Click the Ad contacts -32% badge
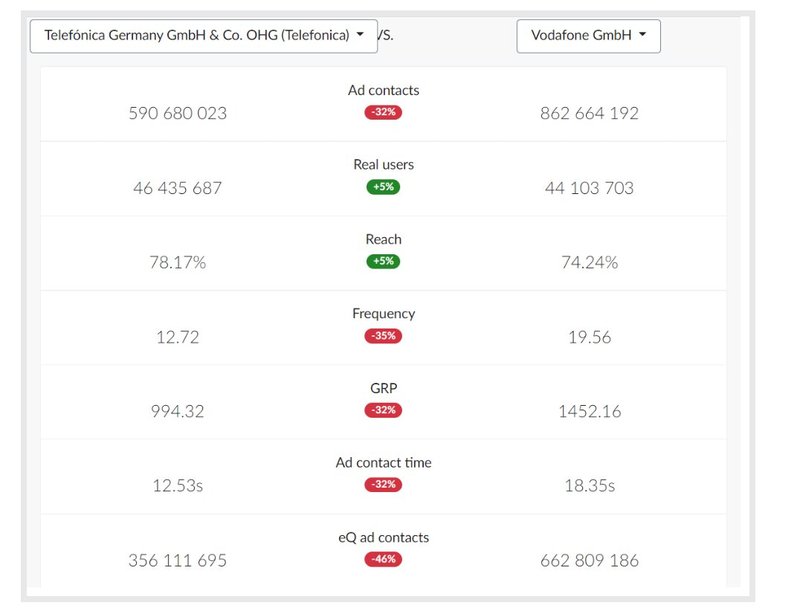This screenshot has height=611, width=800. [383, 112]
